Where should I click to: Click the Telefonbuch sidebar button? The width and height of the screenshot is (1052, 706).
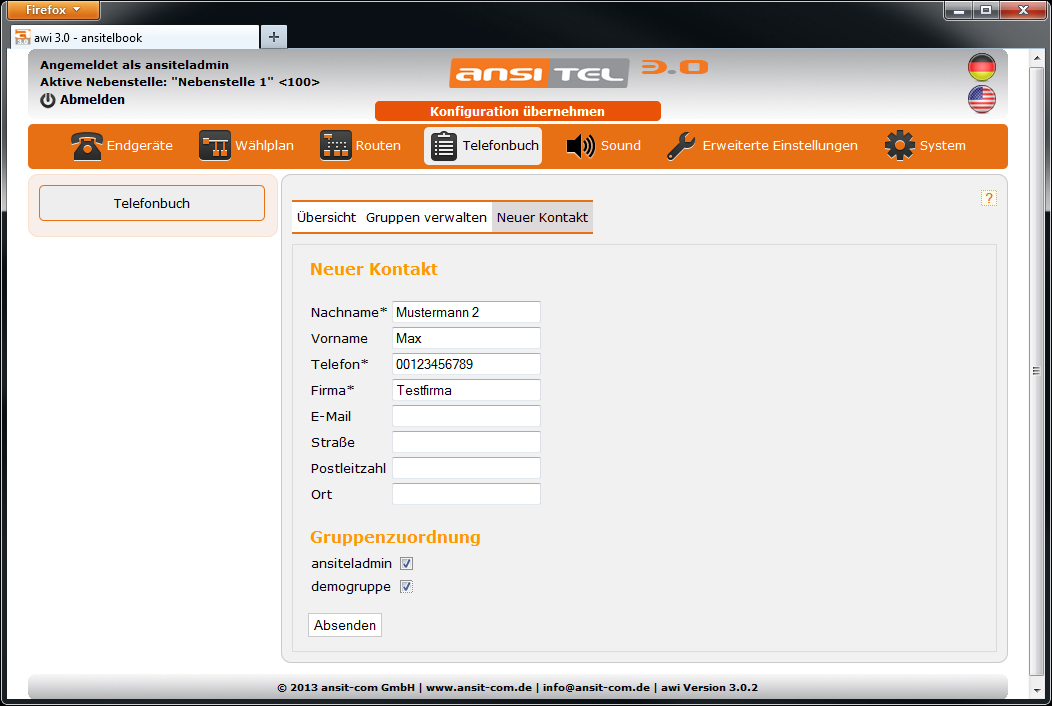[x=152, y=203]
